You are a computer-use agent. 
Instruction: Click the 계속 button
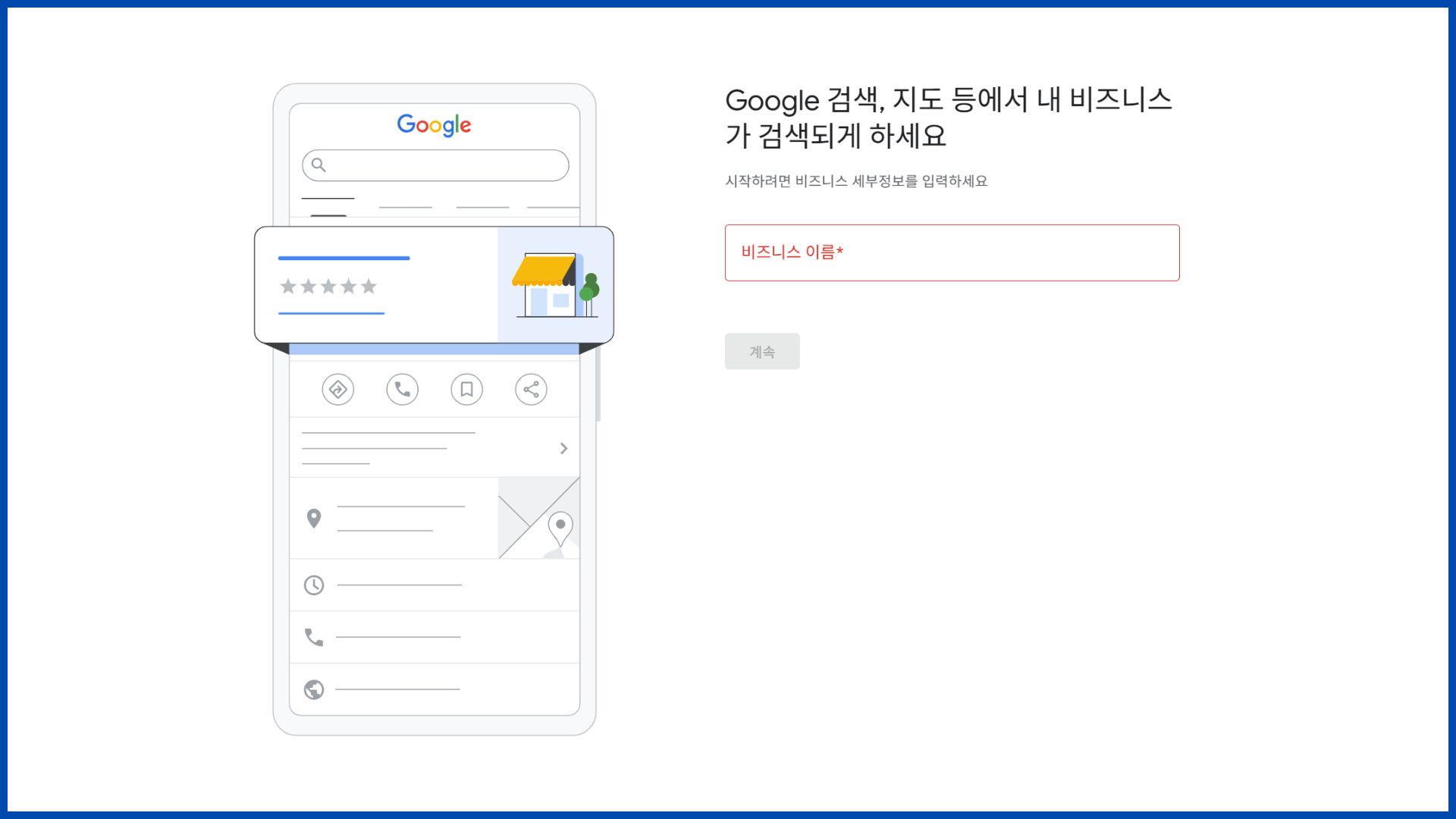(762, 351)
